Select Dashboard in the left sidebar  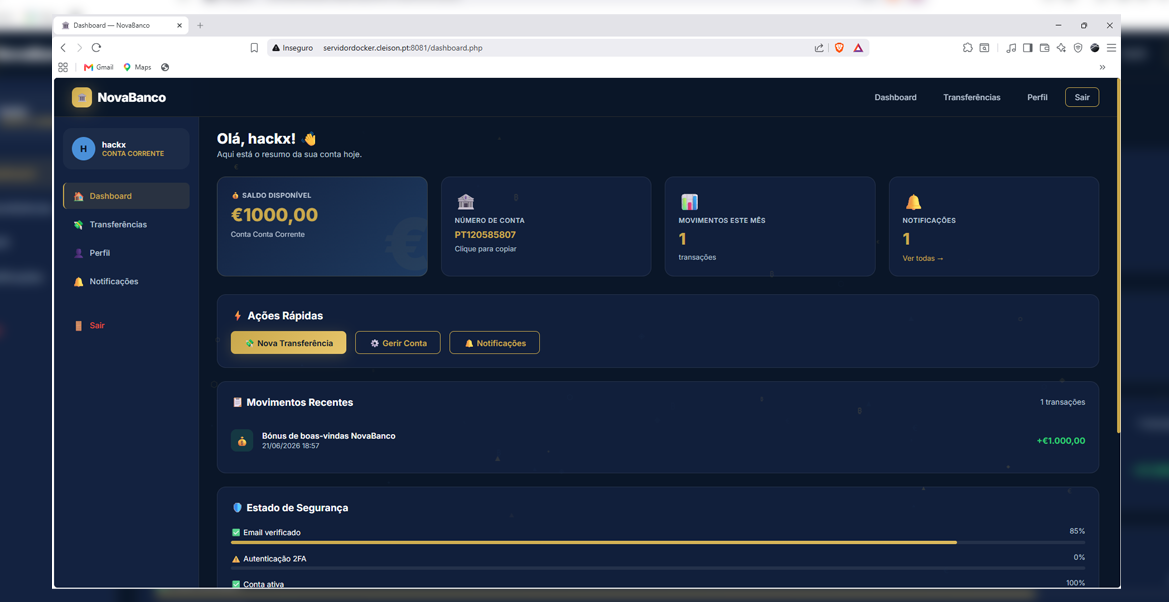click(x=126, y=196)
